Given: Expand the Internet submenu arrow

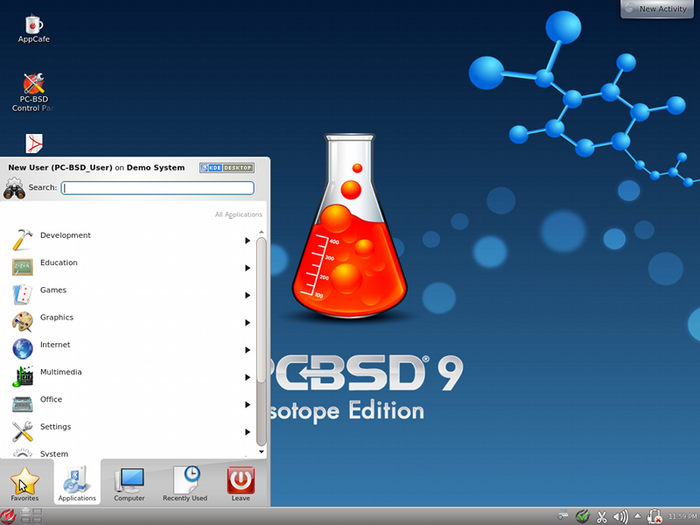Looking at the screenshot, I should (247, 350).
